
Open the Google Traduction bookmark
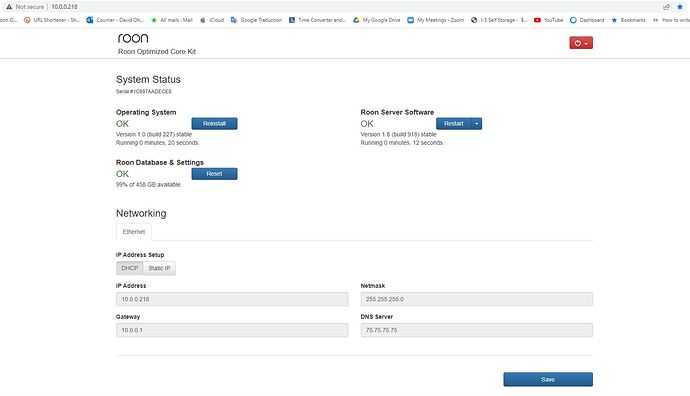click(257, 20)
